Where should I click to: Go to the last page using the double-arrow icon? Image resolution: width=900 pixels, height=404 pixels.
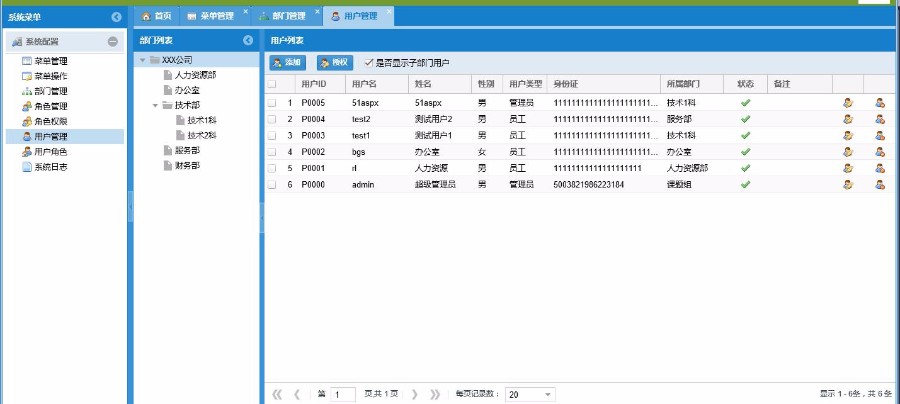point(435,394)
